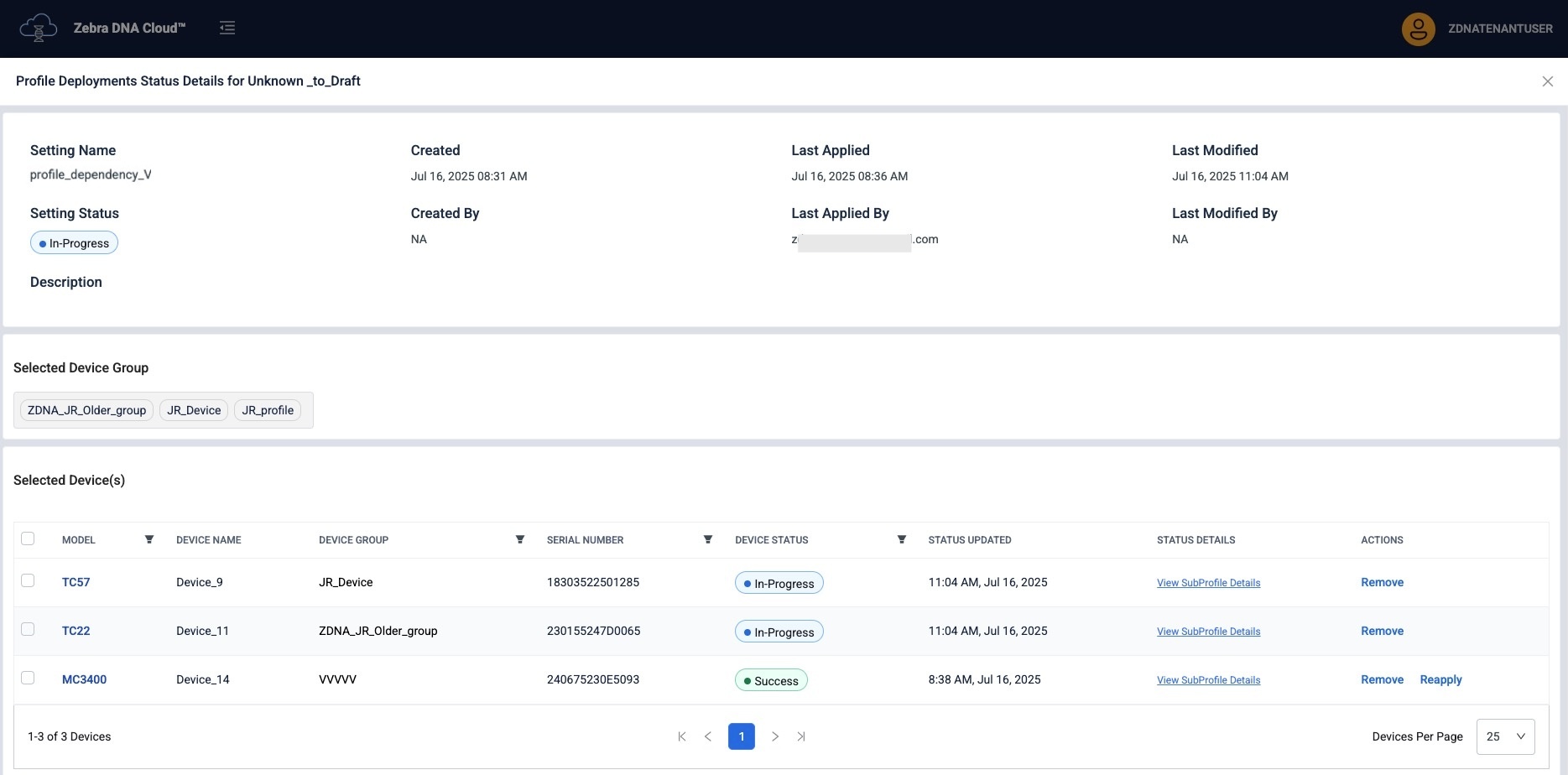Open the Serial Number column filter icon
1568x775 pixels.
[708, 539]
